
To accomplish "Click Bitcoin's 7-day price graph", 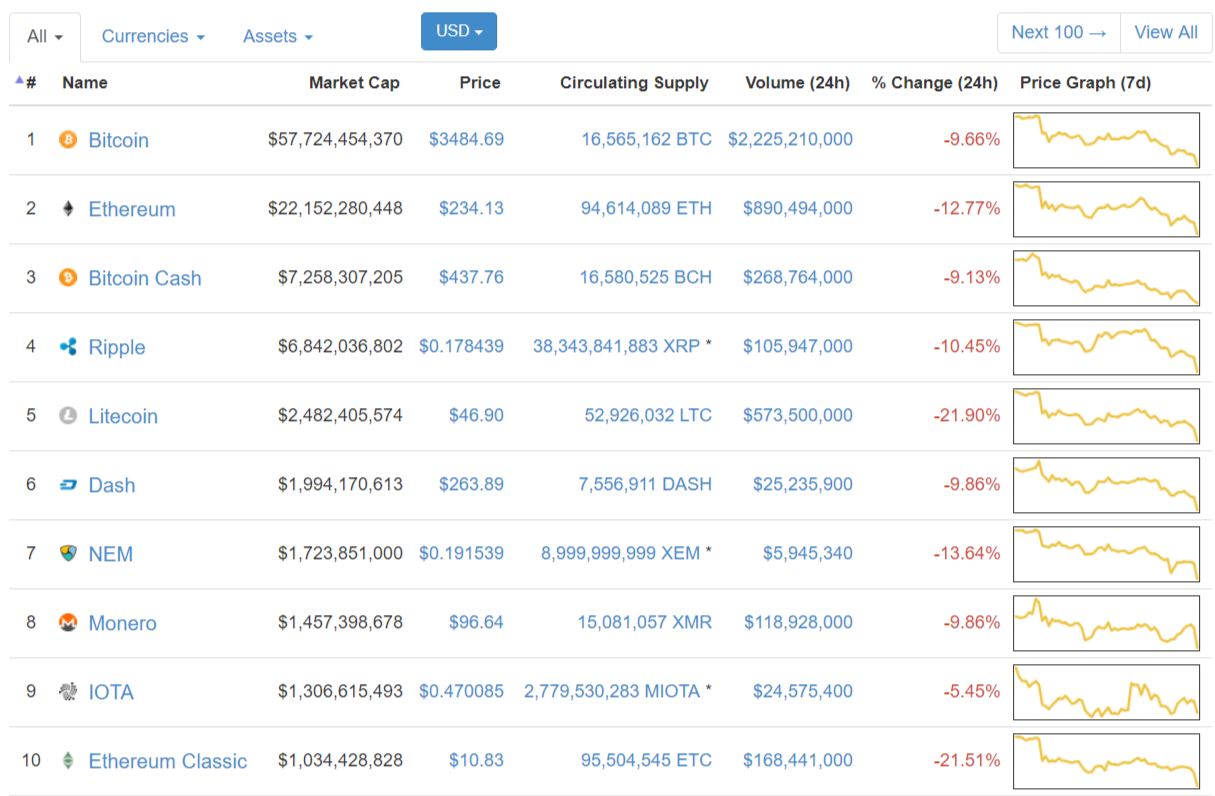I will 1106,140.
